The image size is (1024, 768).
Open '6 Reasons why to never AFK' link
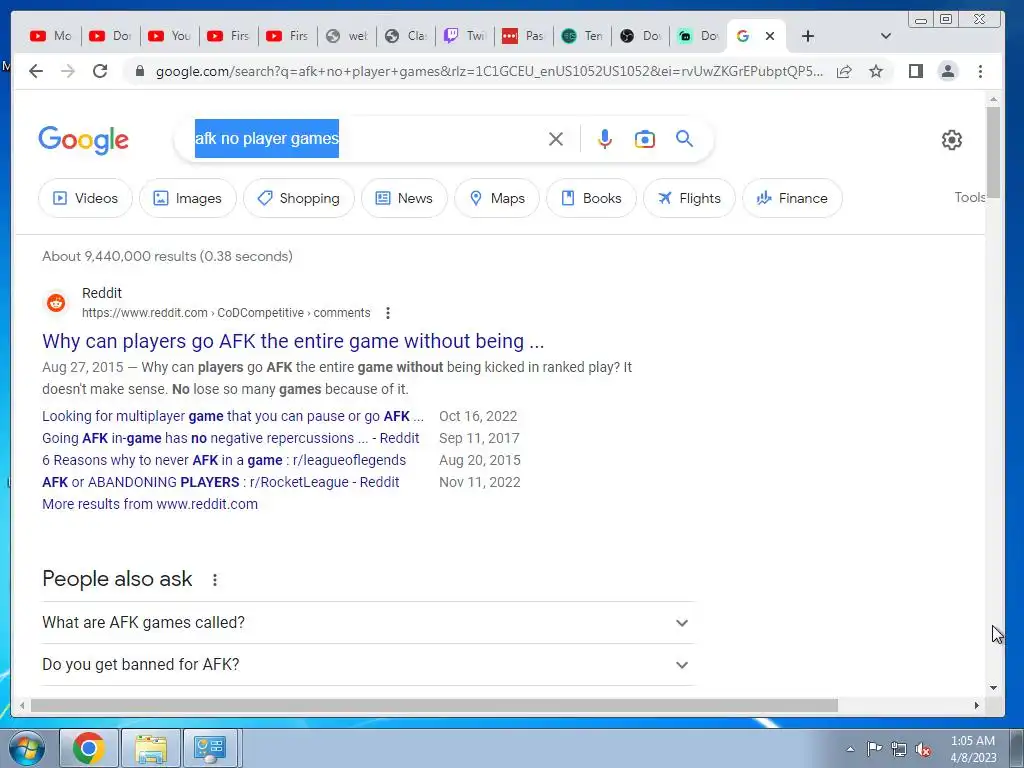224,460
